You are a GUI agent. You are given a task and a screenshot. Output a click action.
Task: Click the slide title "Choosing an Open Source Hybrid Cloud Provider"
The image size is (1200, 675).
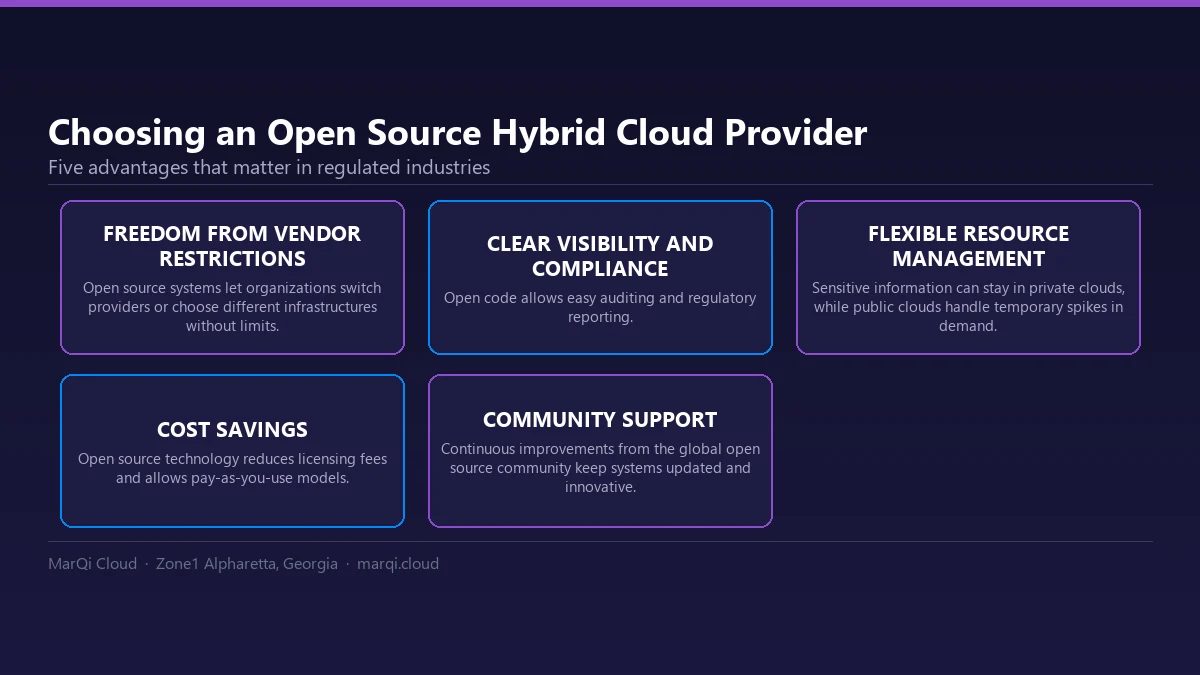(x=457, y=133)
